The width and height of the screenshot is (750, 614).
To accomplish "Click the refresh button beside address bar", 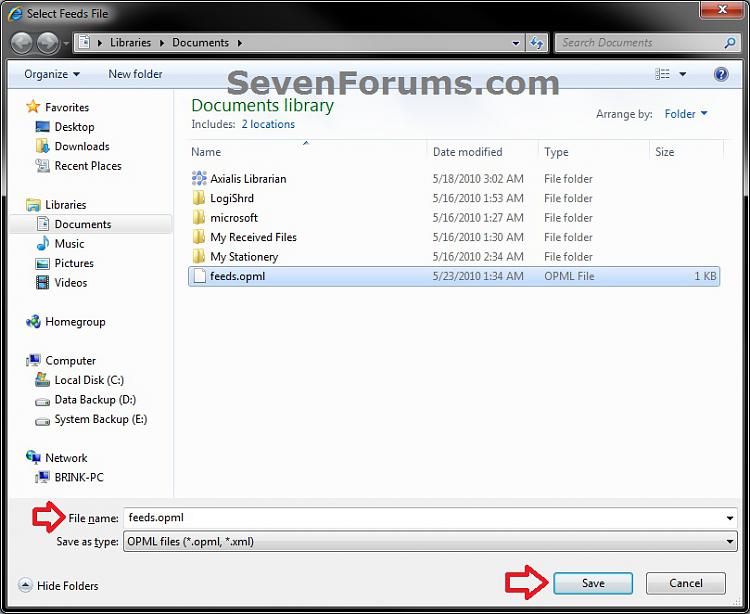I will [537, 43].
